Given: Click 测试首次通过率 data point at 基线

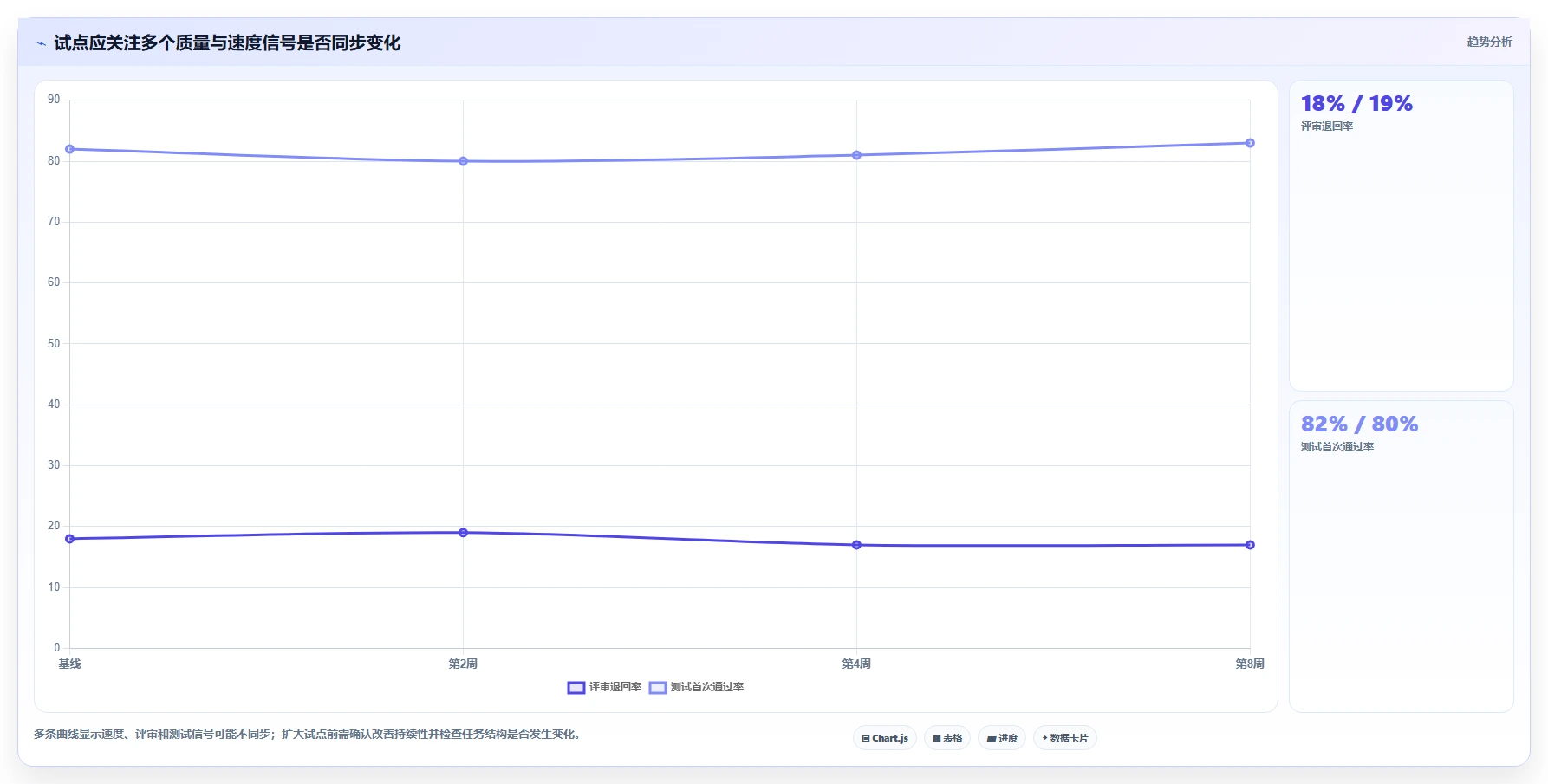Looking at the screenshot, I should pyautogui.click(x=70, y=149).
